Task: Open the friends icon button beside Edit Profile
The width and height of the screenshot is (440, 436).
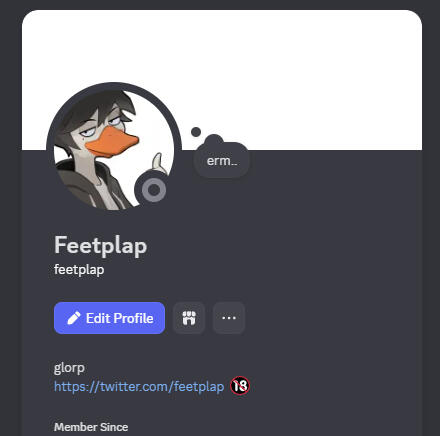Action: (x=189, y=318)
